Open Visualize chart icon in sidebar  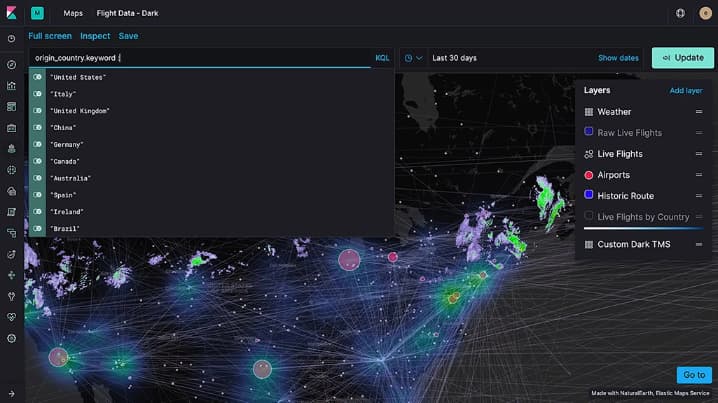(11, 85)
